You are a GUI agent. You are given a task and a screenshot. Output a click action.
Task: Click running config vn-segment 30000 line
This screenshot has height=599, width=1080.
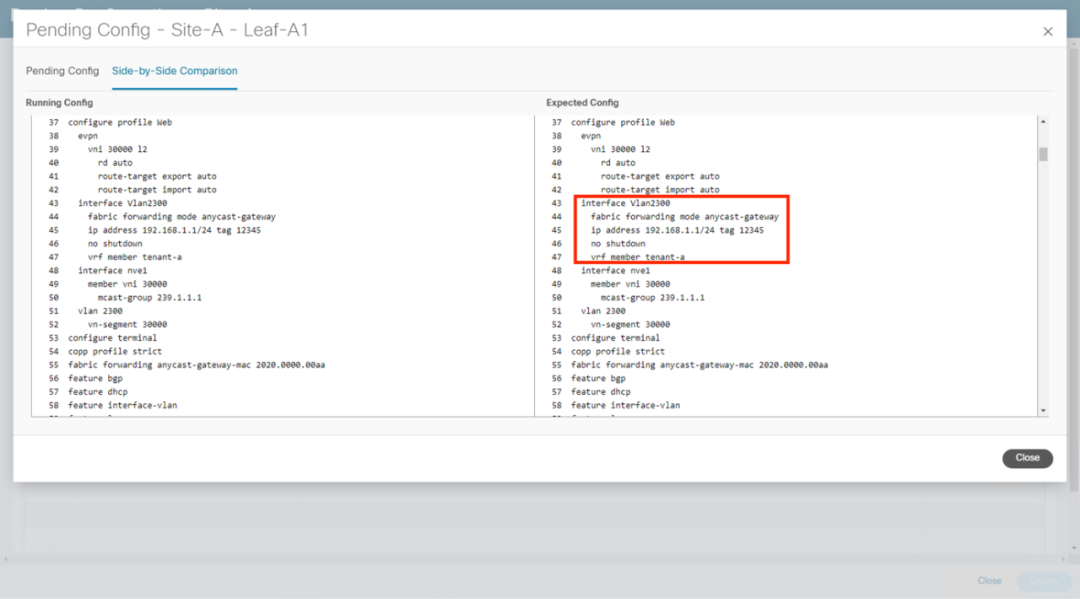pyautogui.click(x=127, y=325)
